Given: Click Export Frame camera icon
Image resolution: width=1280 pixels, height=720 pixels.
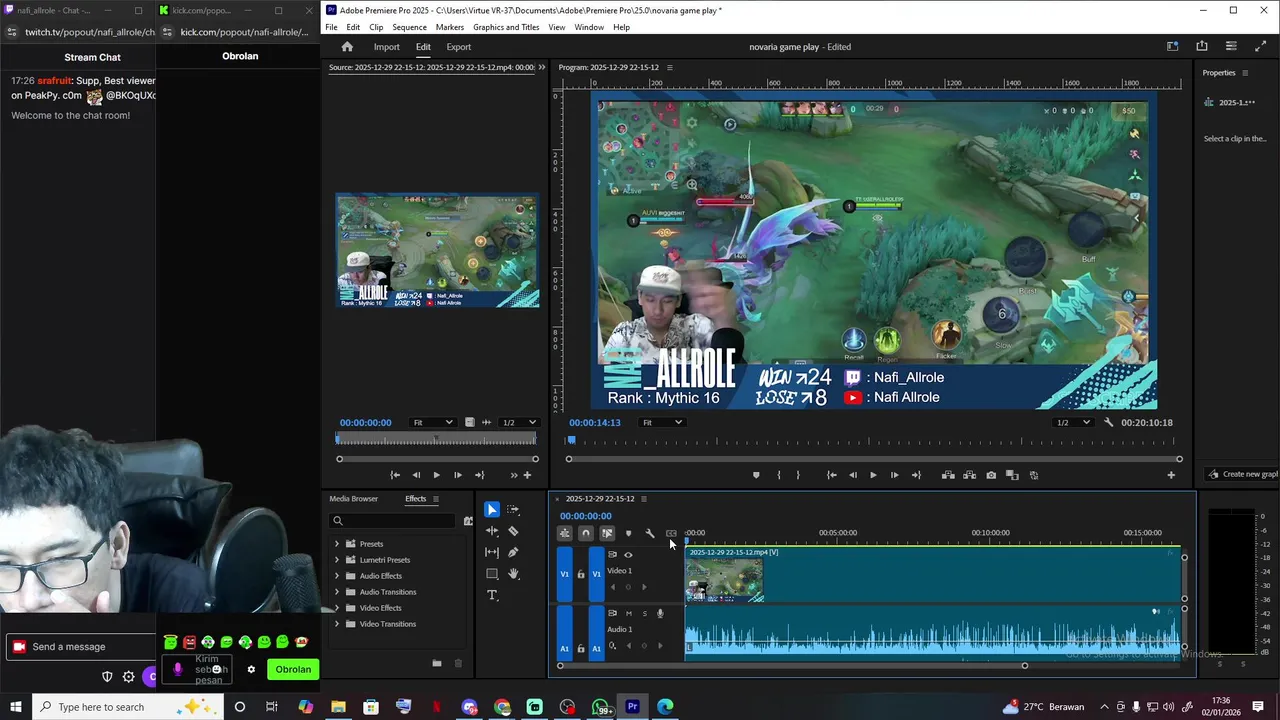Looking at the screenshot, I should coord(991,475).
